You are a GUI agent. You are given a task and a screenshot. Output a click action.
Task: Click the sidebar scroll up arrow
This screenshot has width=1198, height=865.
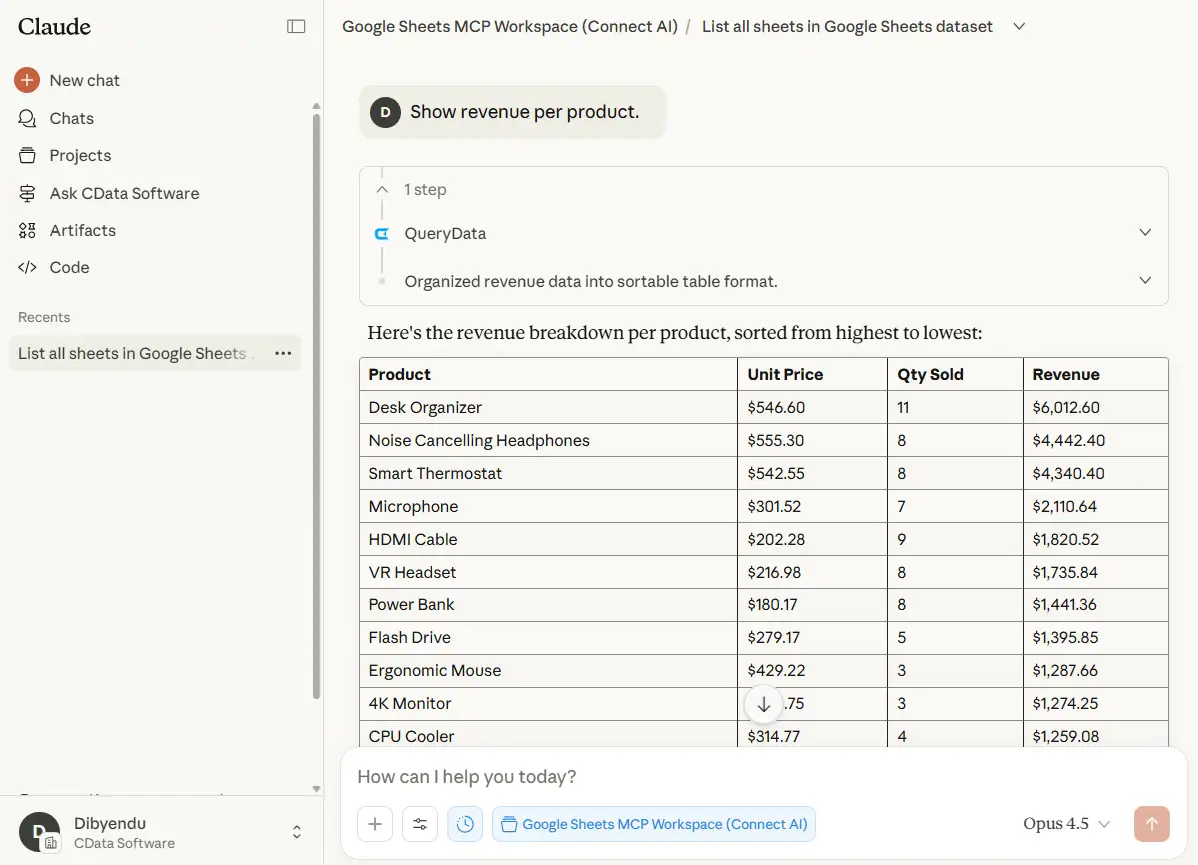[x=316, y=106]
